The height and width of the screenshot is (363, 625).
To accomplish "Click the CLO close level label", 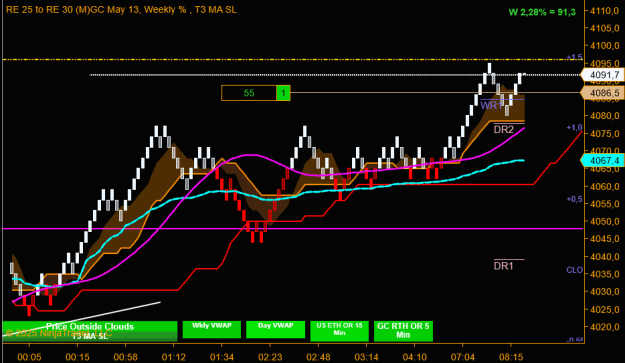I will pos(574,270).
